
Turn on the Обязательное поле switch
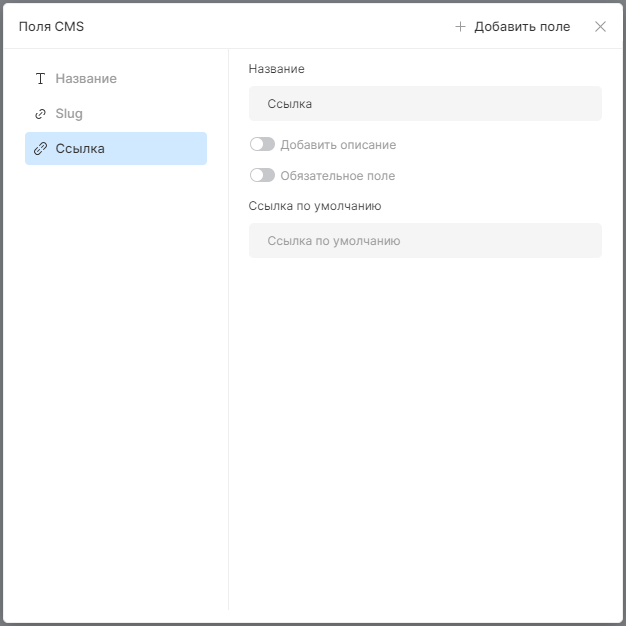(262, 175)
